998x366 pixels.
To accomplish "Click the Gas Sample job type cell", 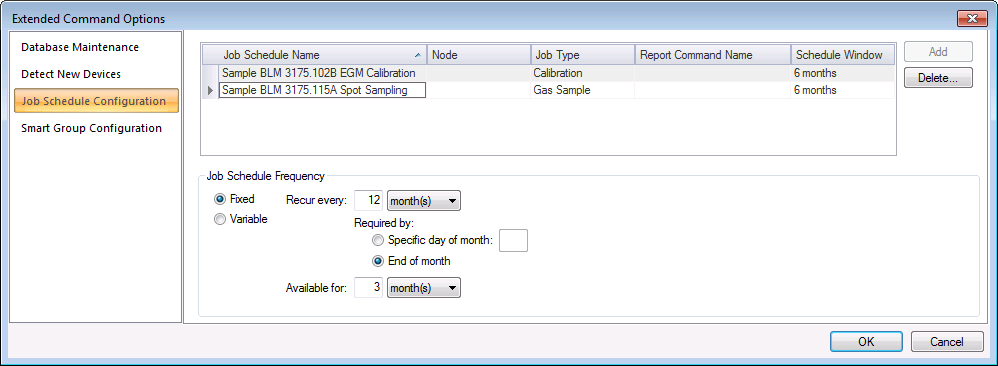I will click(583, 90).
